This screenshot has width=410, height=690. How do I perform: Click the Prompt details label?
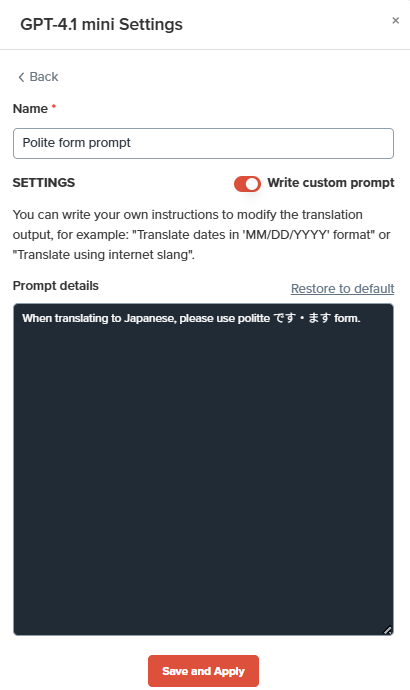55,286
